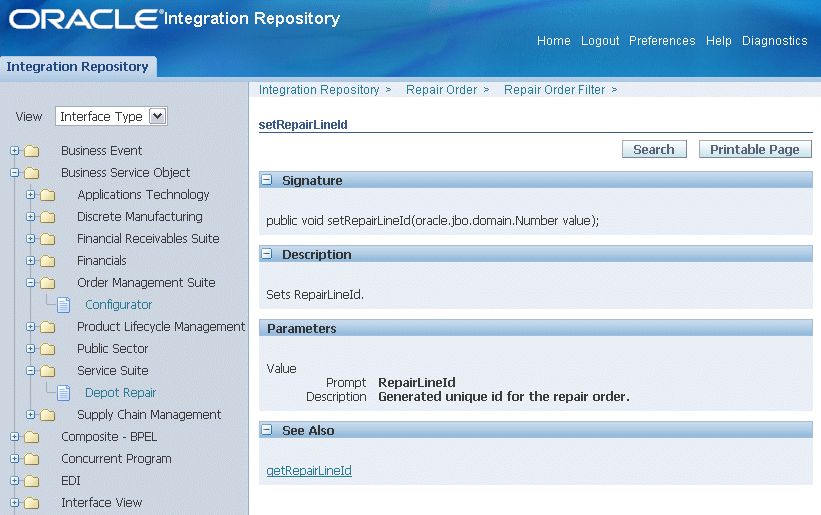Click the Concurrent Program folder icon
The width and height of the screenshot is (821, 515).
[32, 459]
